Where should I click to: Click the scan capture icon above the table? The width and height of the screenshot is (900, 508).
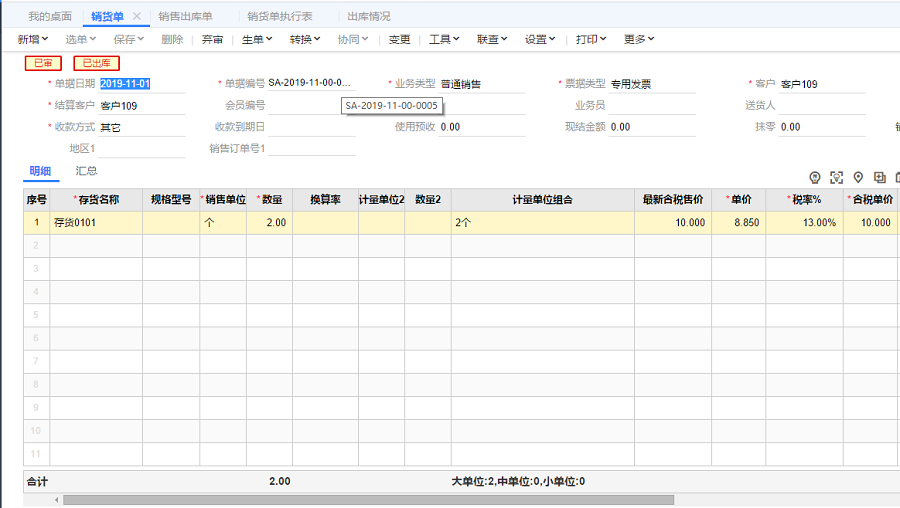coord(836,177)
